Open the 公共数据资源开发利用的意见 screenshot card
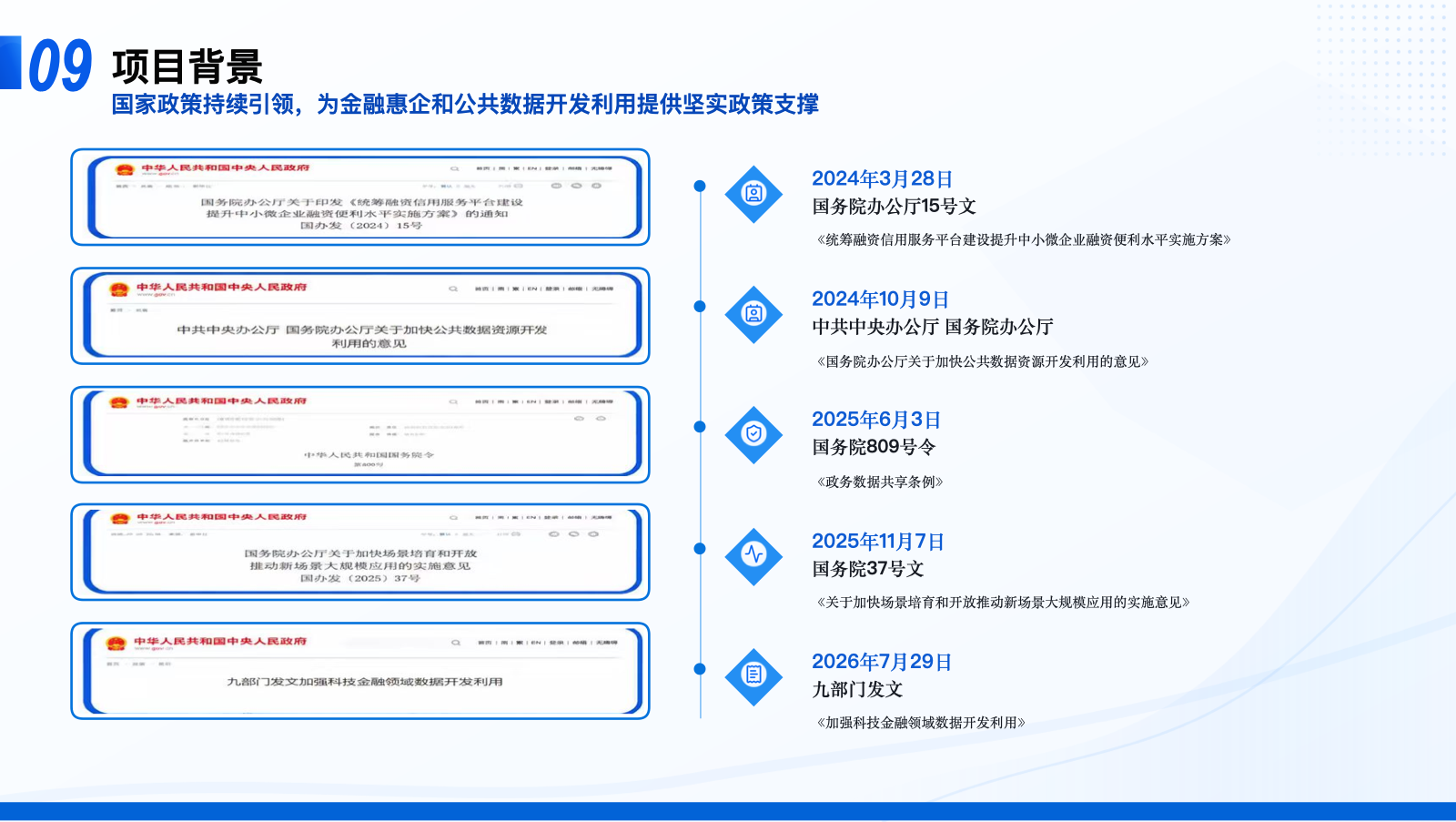Image resolution: width=1456 pixels, height=822 pixels. [360, 316]
